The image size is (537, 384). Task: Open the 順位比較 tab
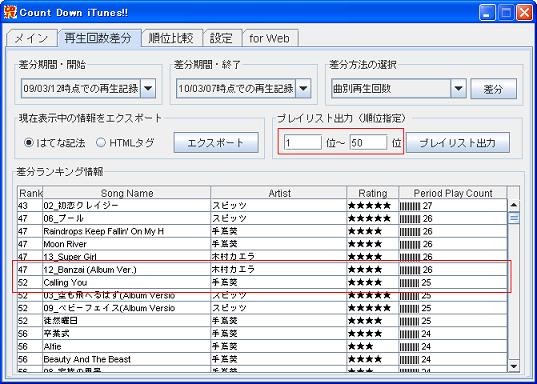tap(172, 38)
